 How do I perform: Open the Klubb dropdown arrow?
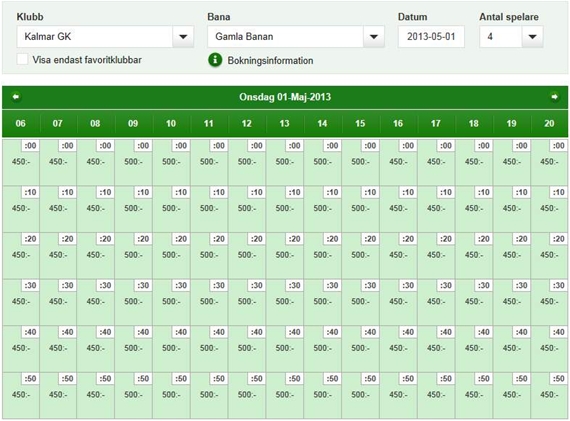click(x=183, y=36)
